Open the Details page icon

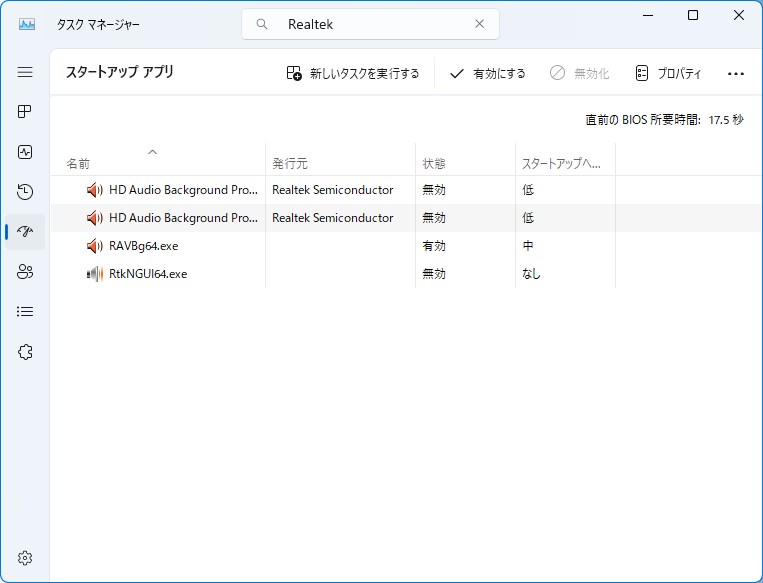click(x=25, y=312)
